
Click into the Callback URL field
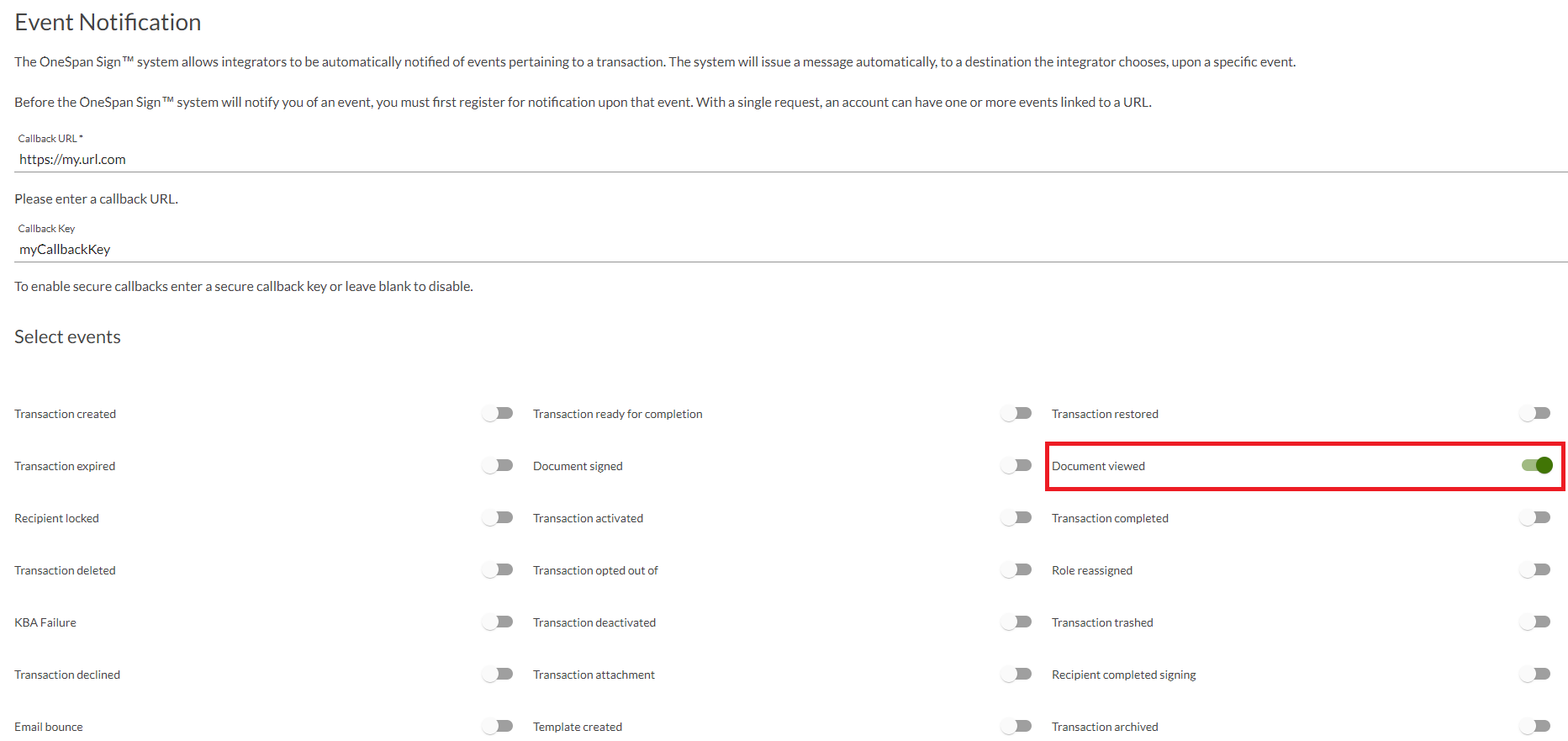(791, 159)
